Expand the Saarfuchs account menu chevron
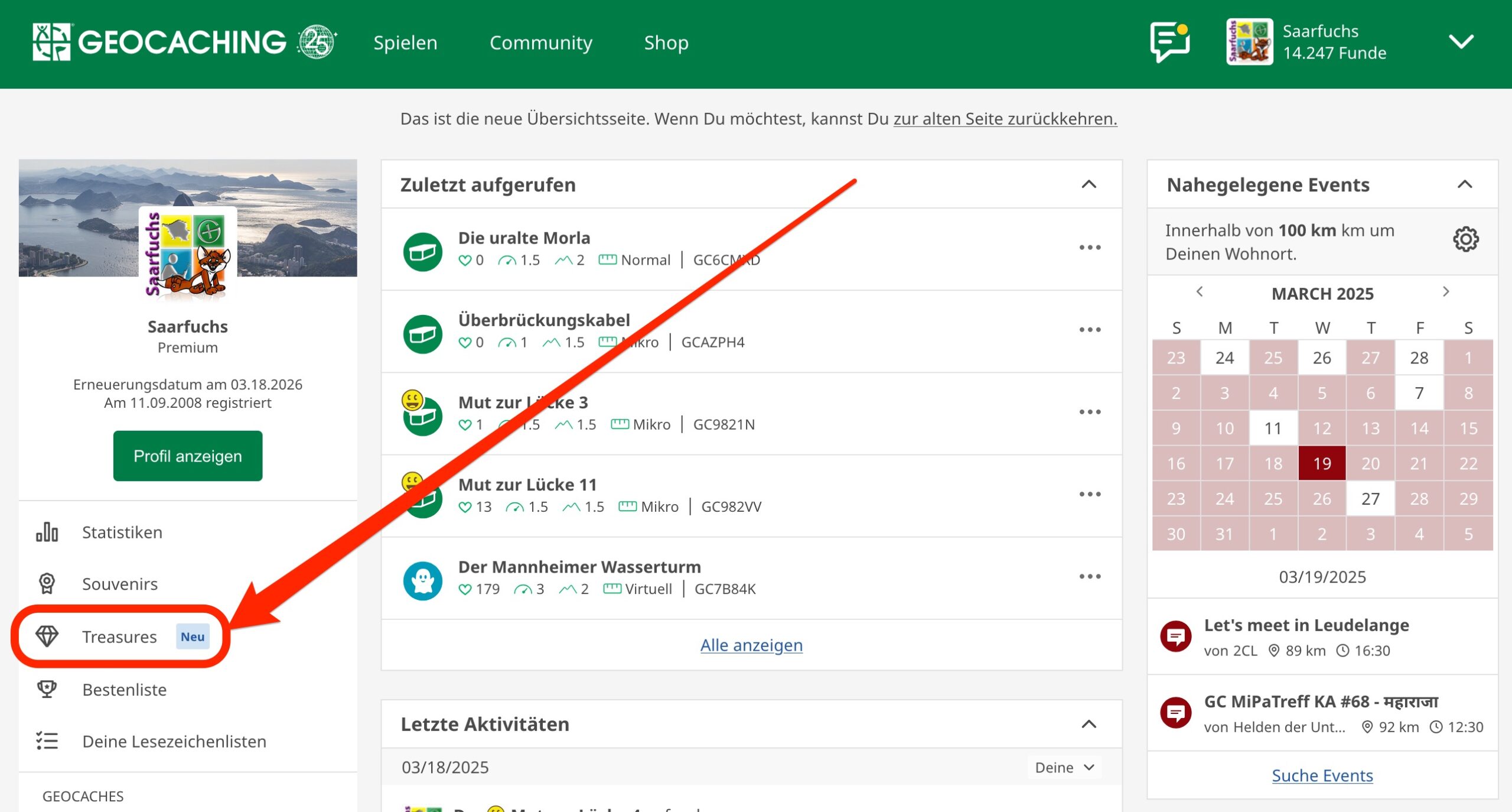The height and width of the screenshot is (812, 1512). coord(1461,42)
